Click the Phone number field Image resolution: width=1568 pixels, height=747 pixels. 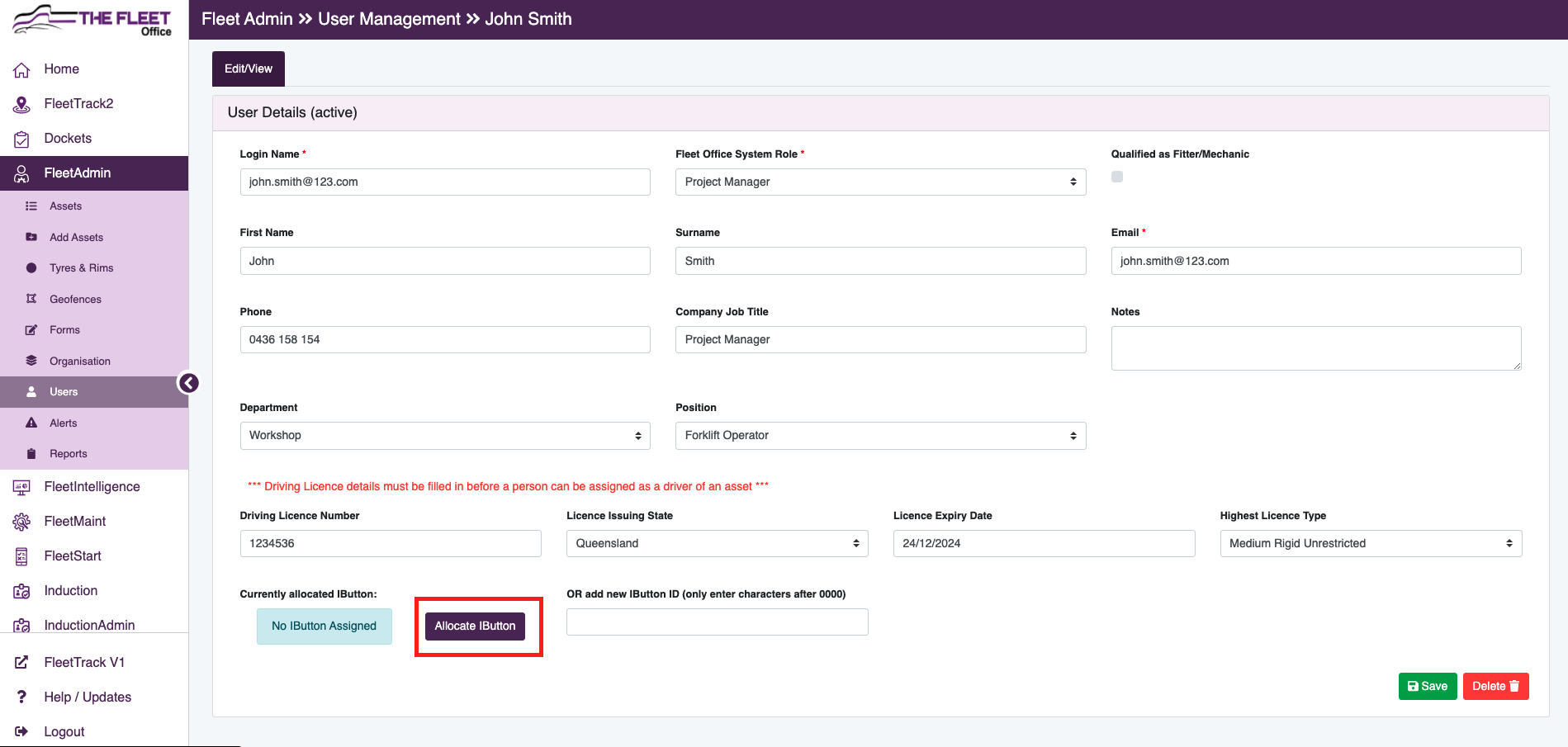445,339
